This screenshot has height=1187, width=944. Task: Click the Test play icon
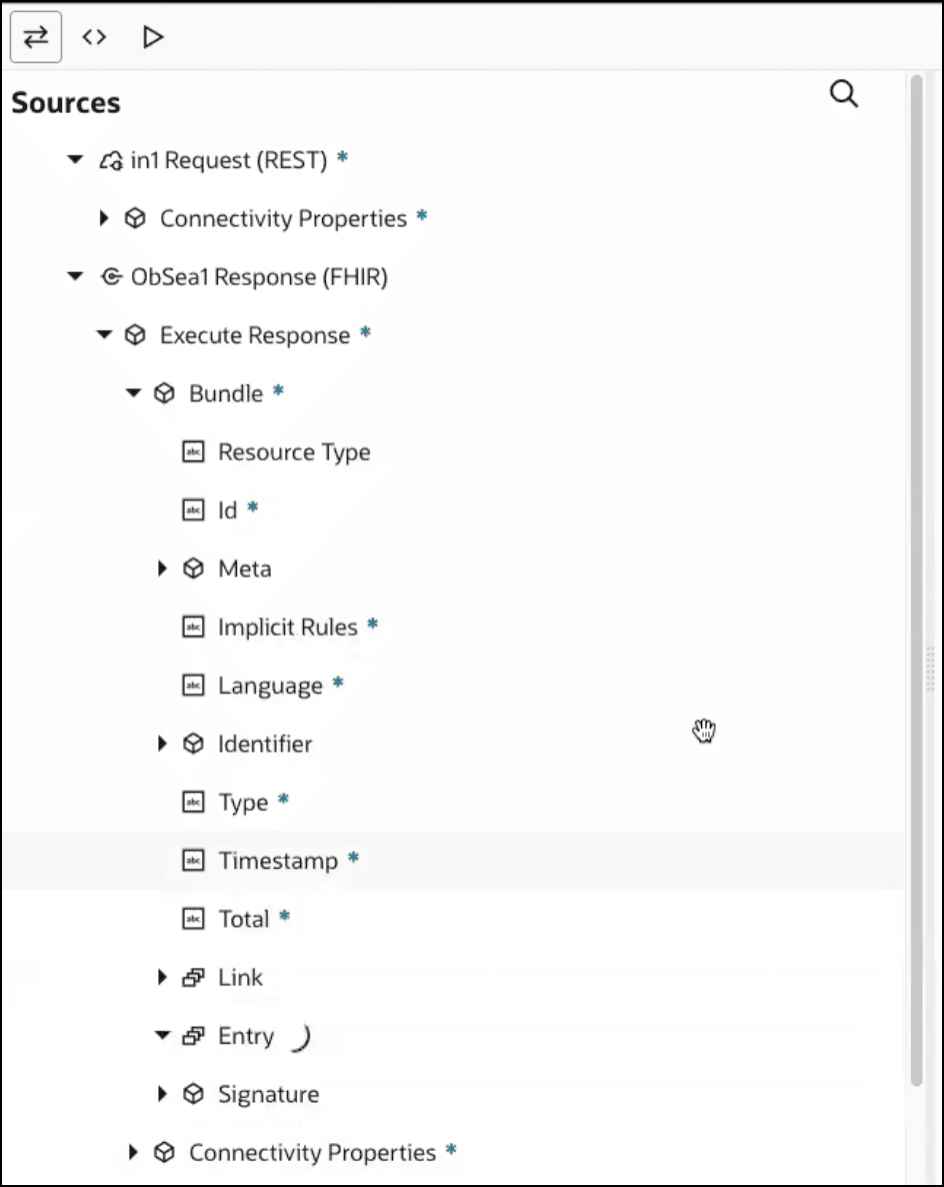pyautogui.click(x=153, y=36)
